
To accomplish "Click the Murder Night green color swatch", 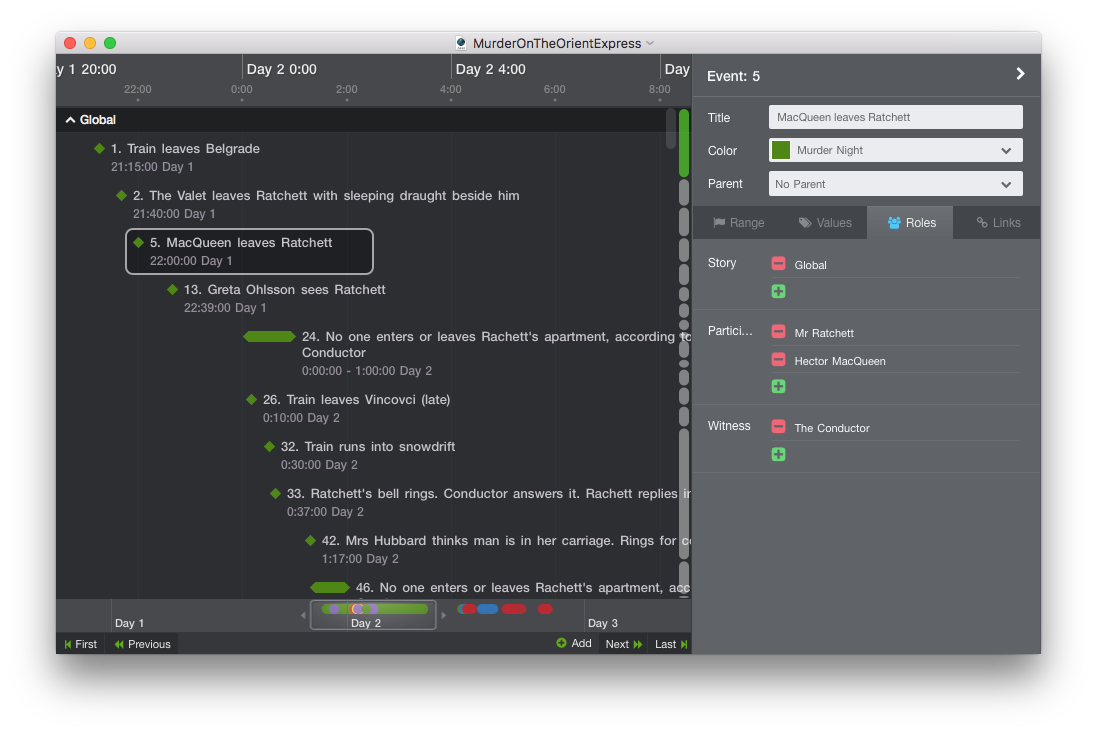I will point(781,150).
